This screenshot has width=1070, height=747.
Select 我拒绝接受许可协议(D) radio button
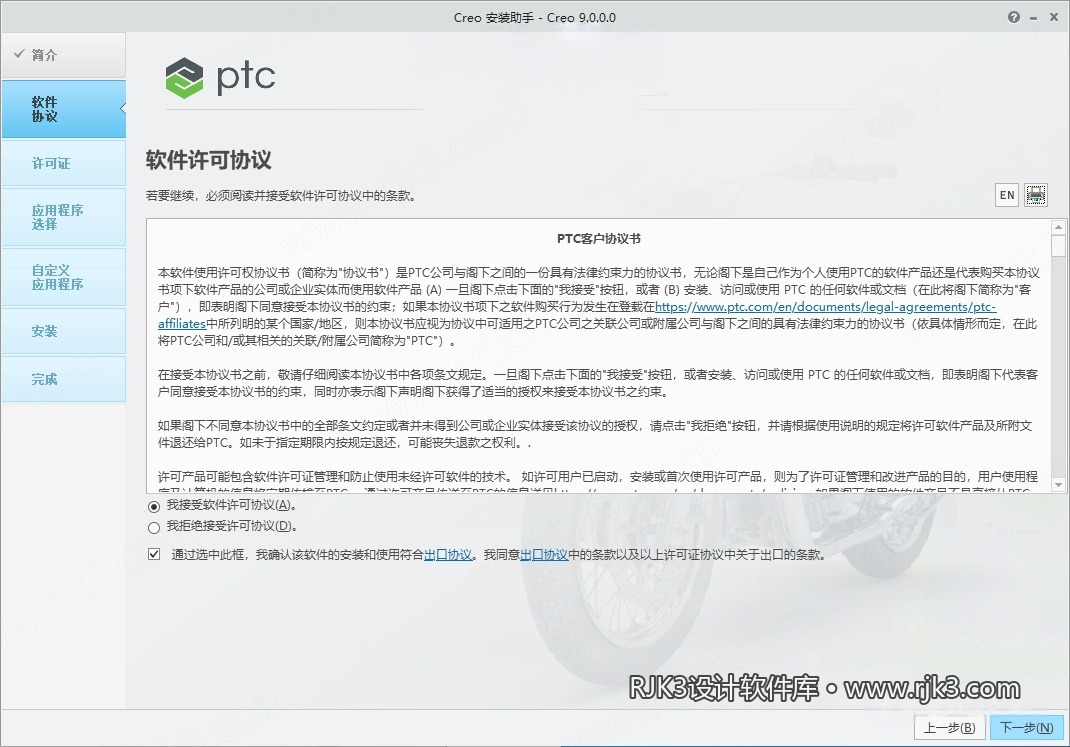[x=154, y=527]
